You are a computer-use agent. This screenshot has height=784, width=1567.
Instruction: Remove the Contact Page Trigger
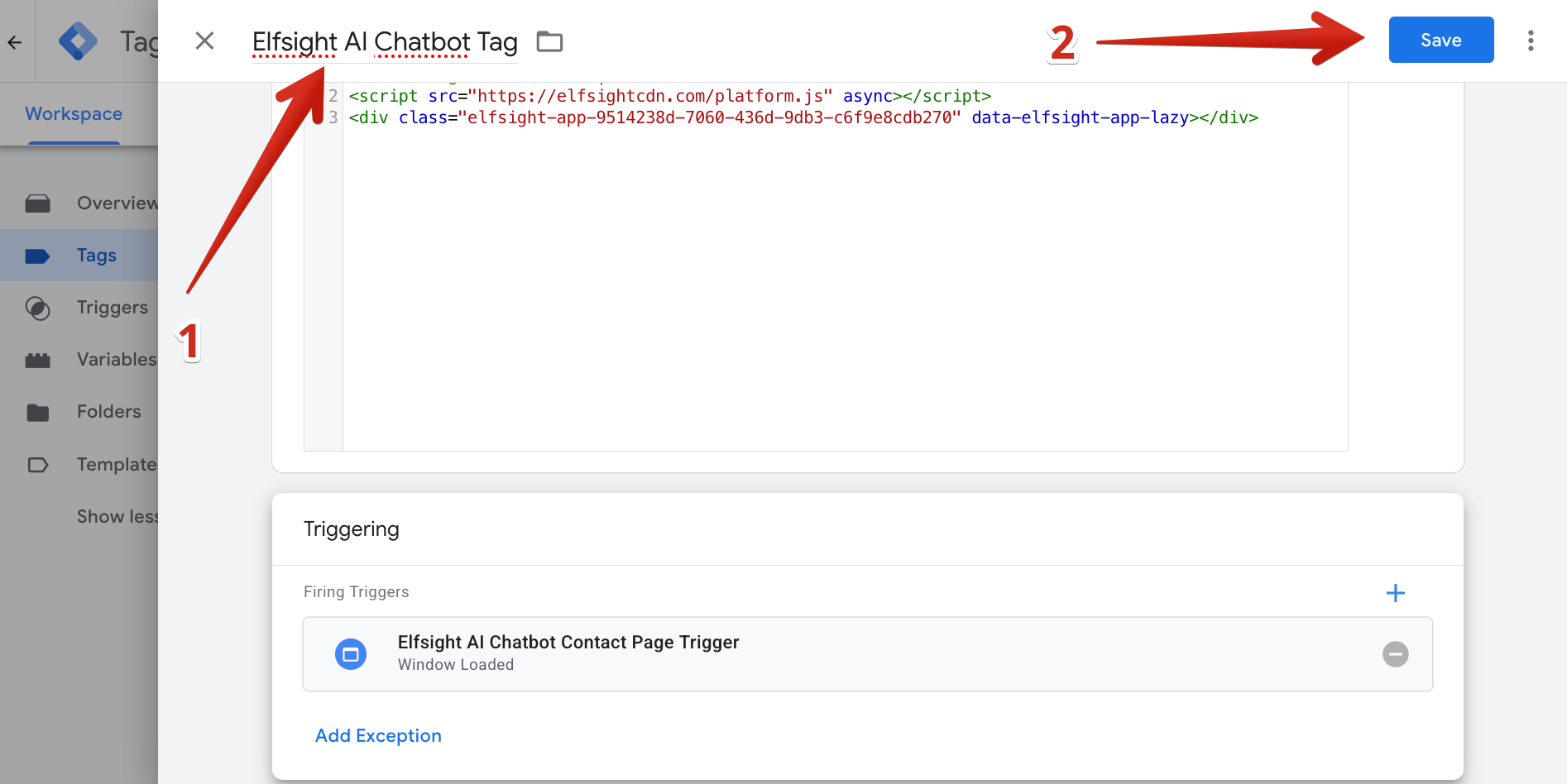[1396, 654]
